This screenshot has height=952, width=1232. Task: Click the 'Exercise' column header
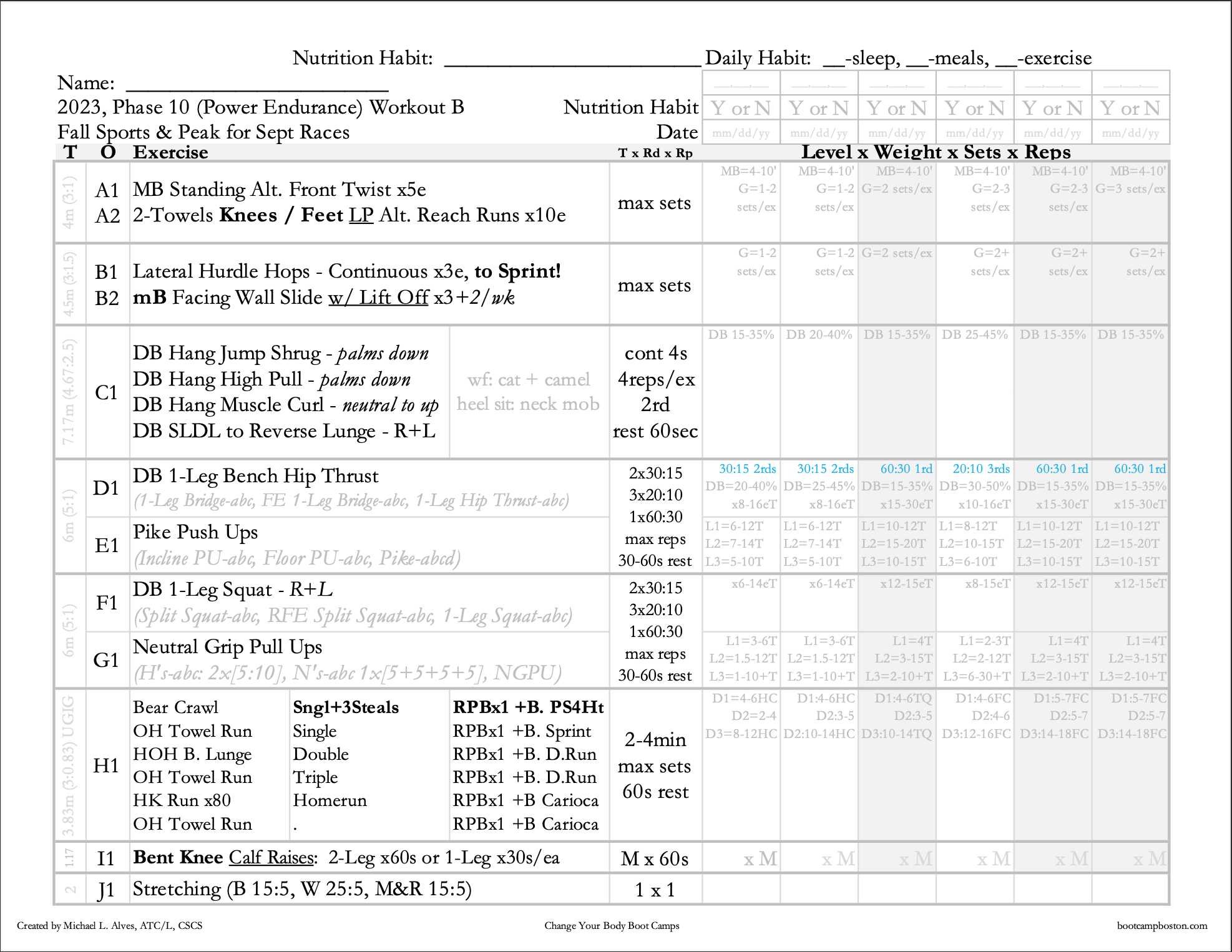click(170, 152)
